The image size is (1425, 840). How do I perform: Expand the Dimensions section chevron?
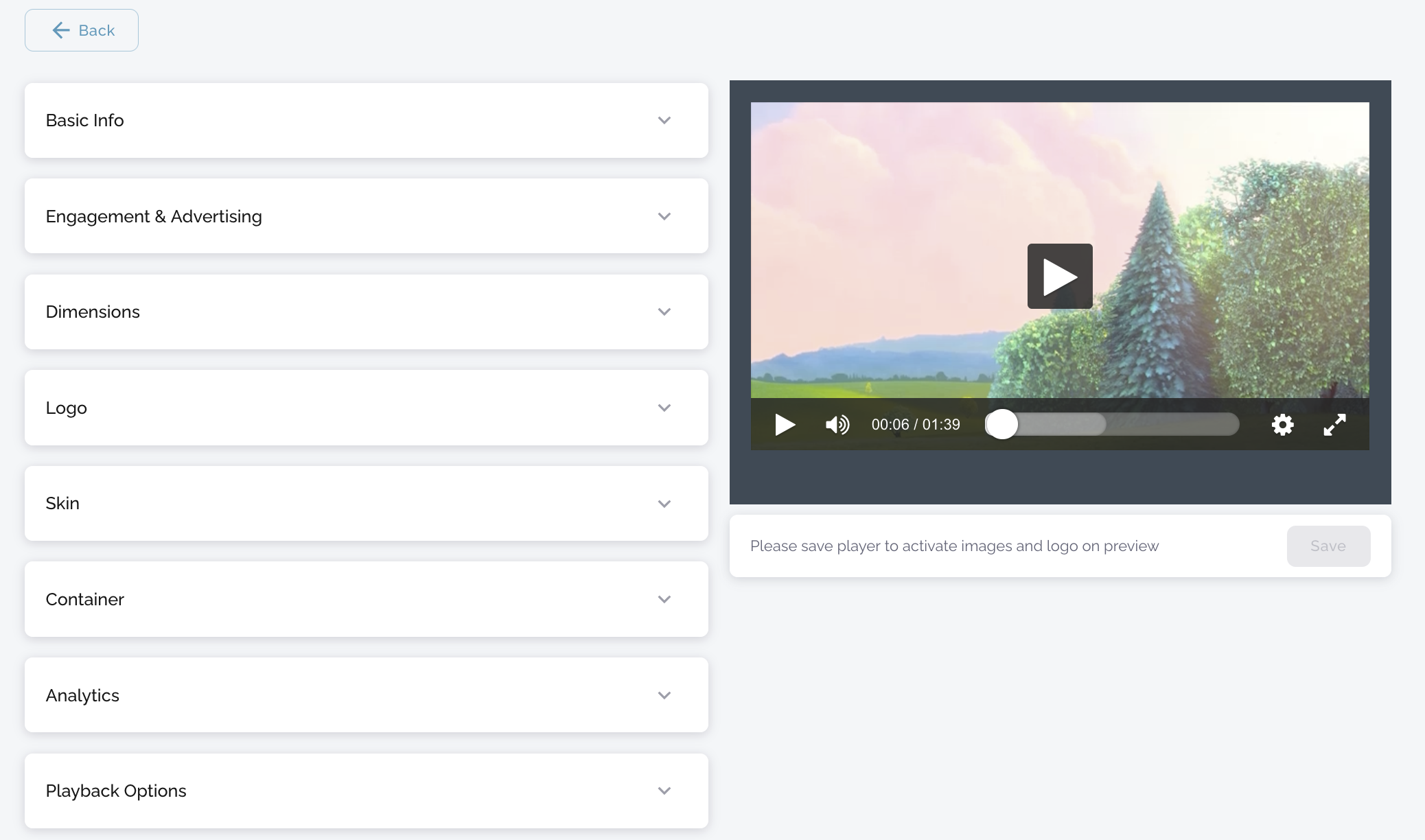tap(664, 312)
